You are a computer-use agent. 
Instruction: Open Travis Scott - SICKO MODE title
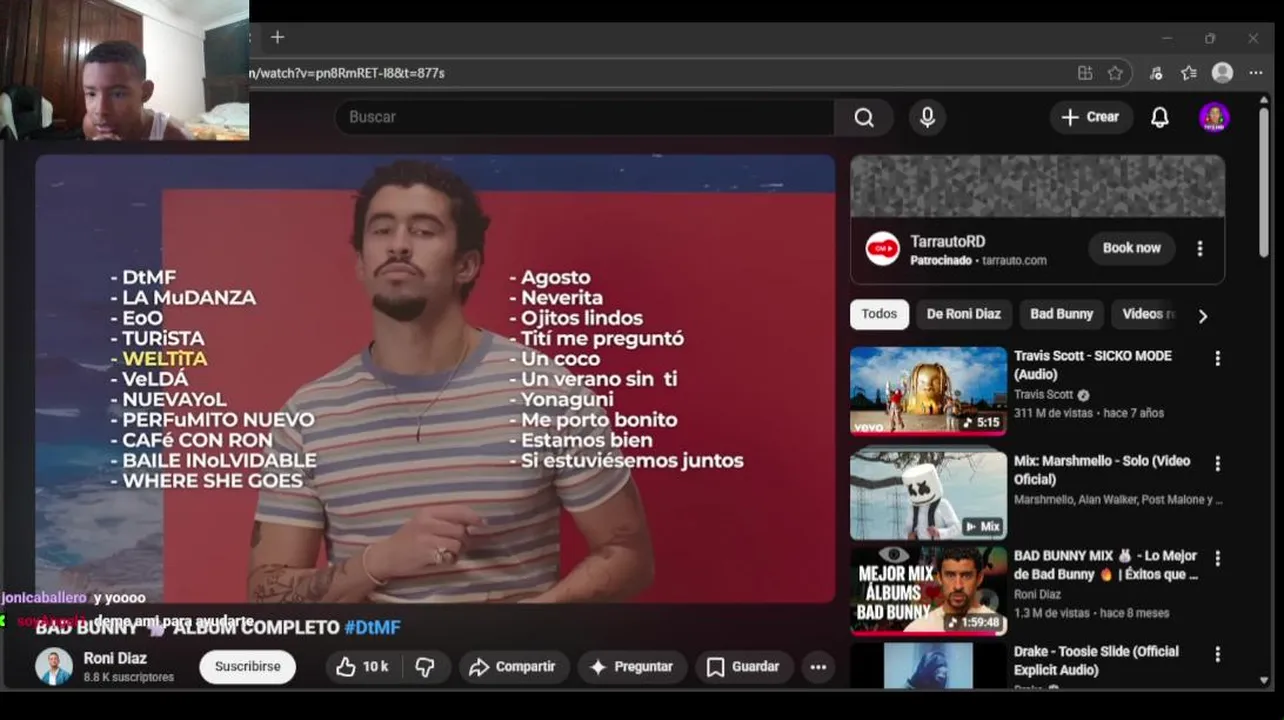1092,365
